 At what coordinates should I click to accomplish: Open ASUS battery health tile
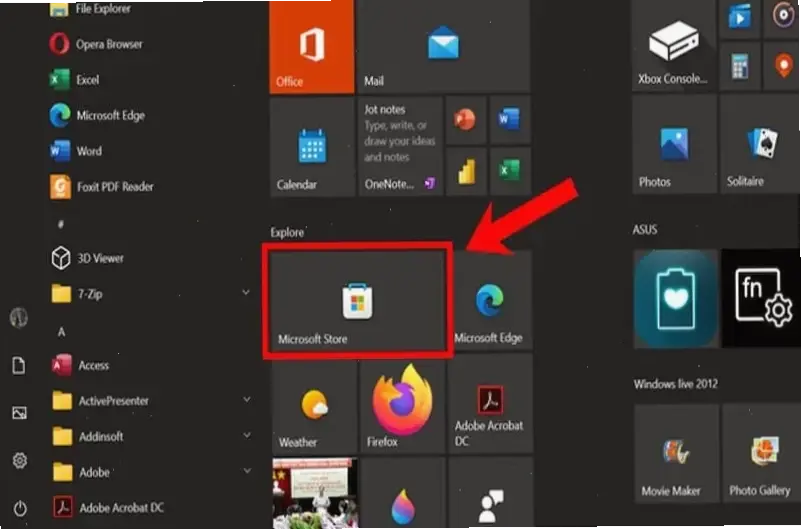(x=676, y=299)
